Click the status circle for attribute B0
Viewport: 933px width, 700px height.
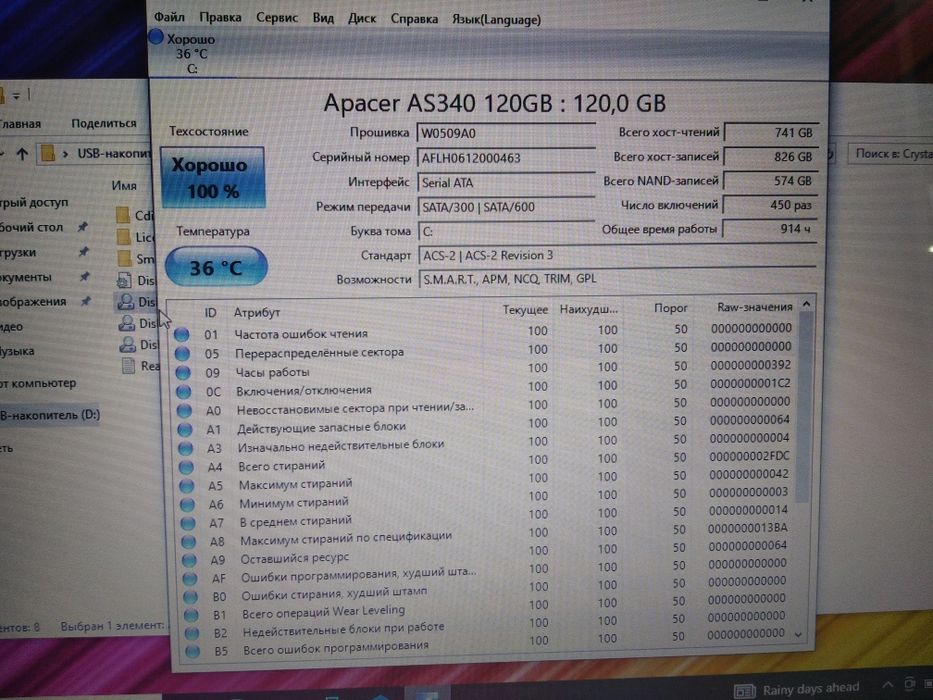point(190,596)
